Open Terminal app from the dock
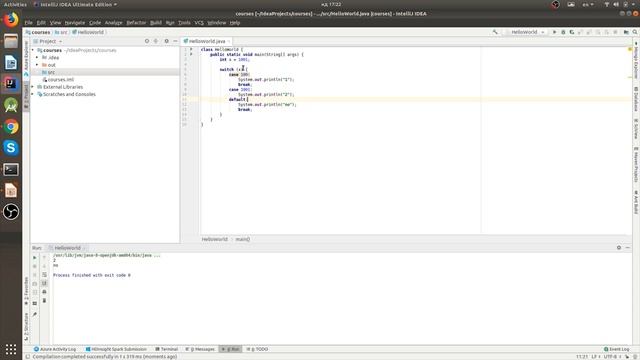 point(11,169)
